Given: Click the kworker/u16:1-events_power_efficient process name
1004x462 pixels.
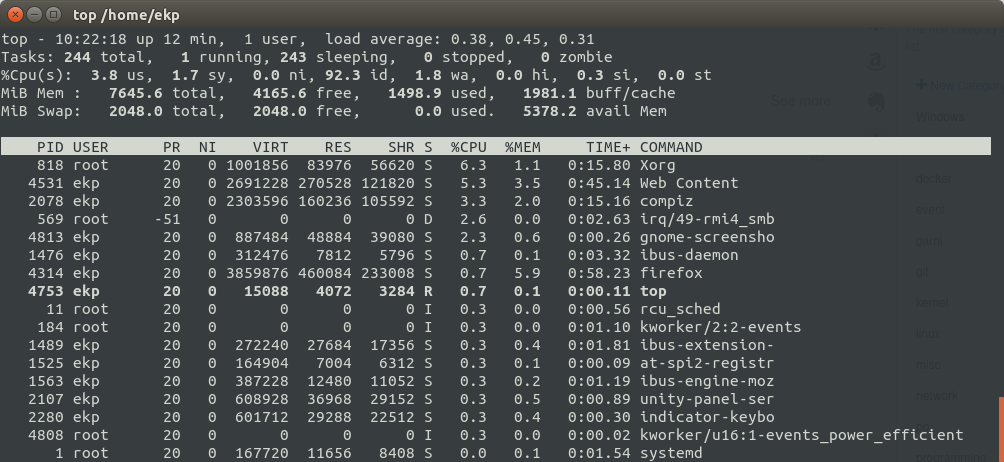Looking at the screenshot, I should [x=802, y=434].
